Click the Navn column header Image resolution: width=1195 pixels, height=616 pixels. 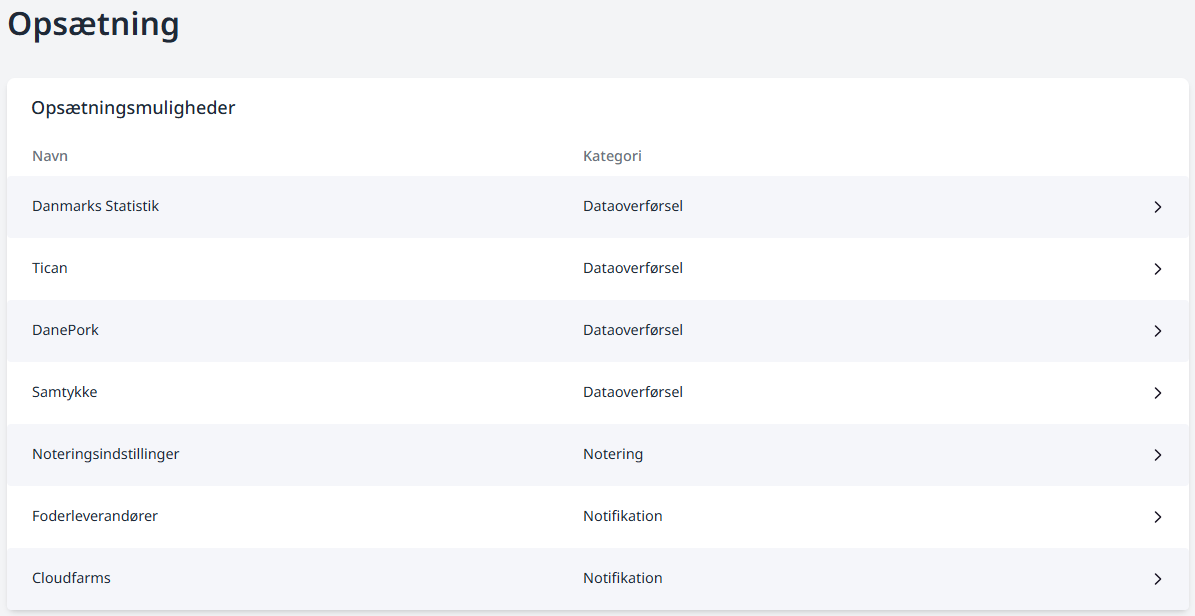pyautogui.click(x=50, y=156)
